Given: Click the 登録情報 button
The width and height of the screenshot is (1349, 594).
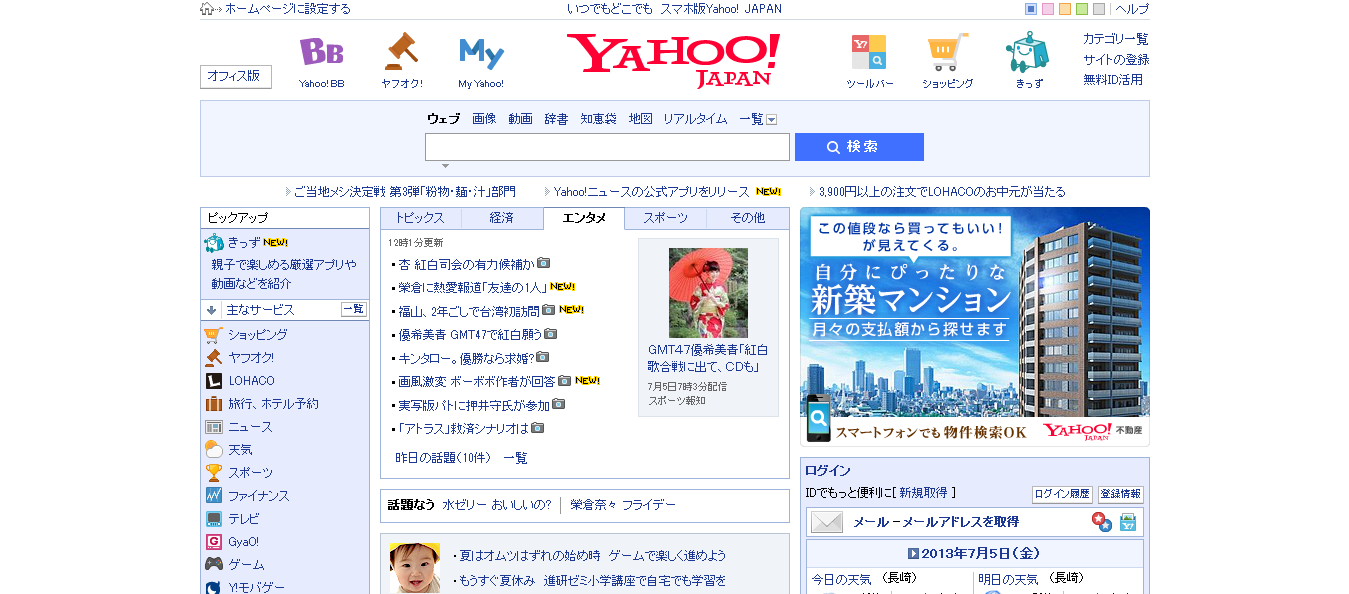Looking at the screenshot, I should 1121,494.
